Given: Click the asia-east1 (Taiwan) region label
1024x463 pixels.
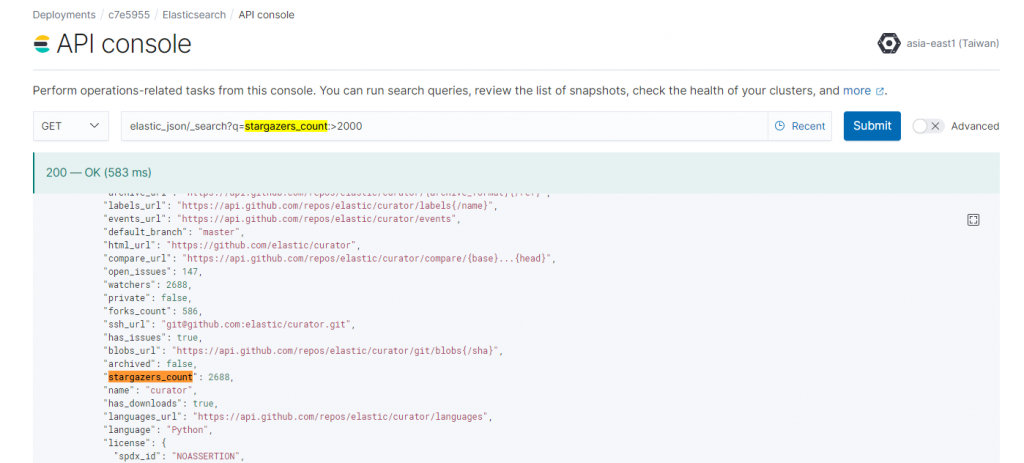Looking at the screenshot, I should 953,44.
